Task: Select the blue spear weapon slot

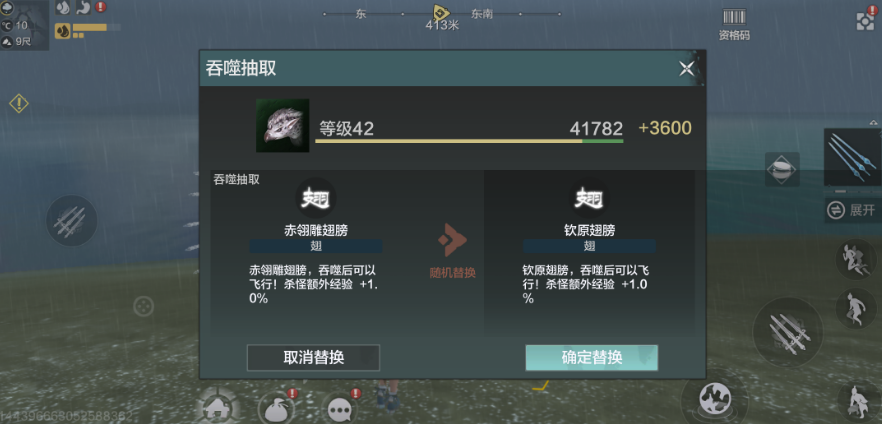Action: [x=852, y=157]
